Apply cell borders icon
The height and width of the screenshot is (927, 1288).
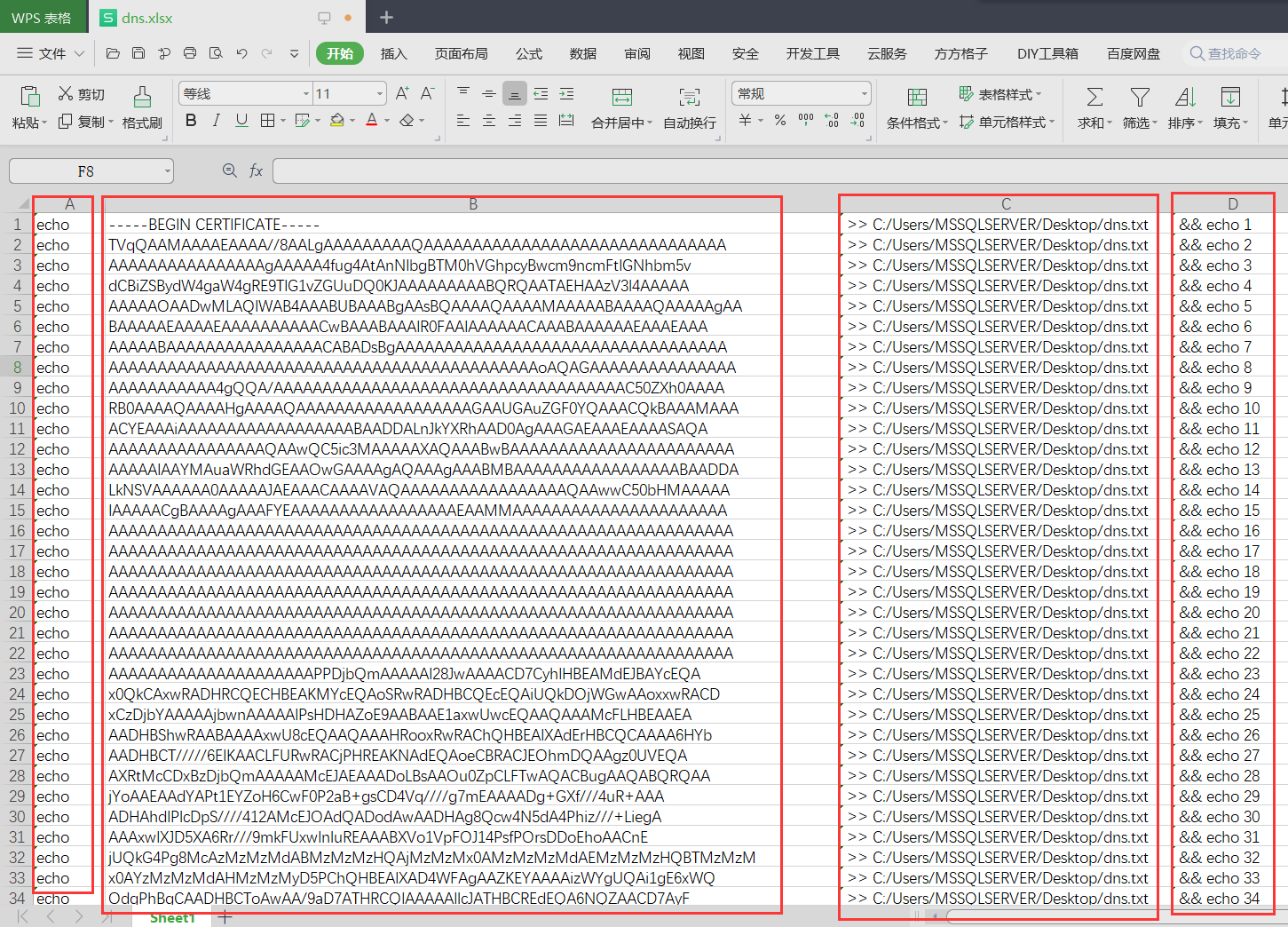[x=267, y=120]
